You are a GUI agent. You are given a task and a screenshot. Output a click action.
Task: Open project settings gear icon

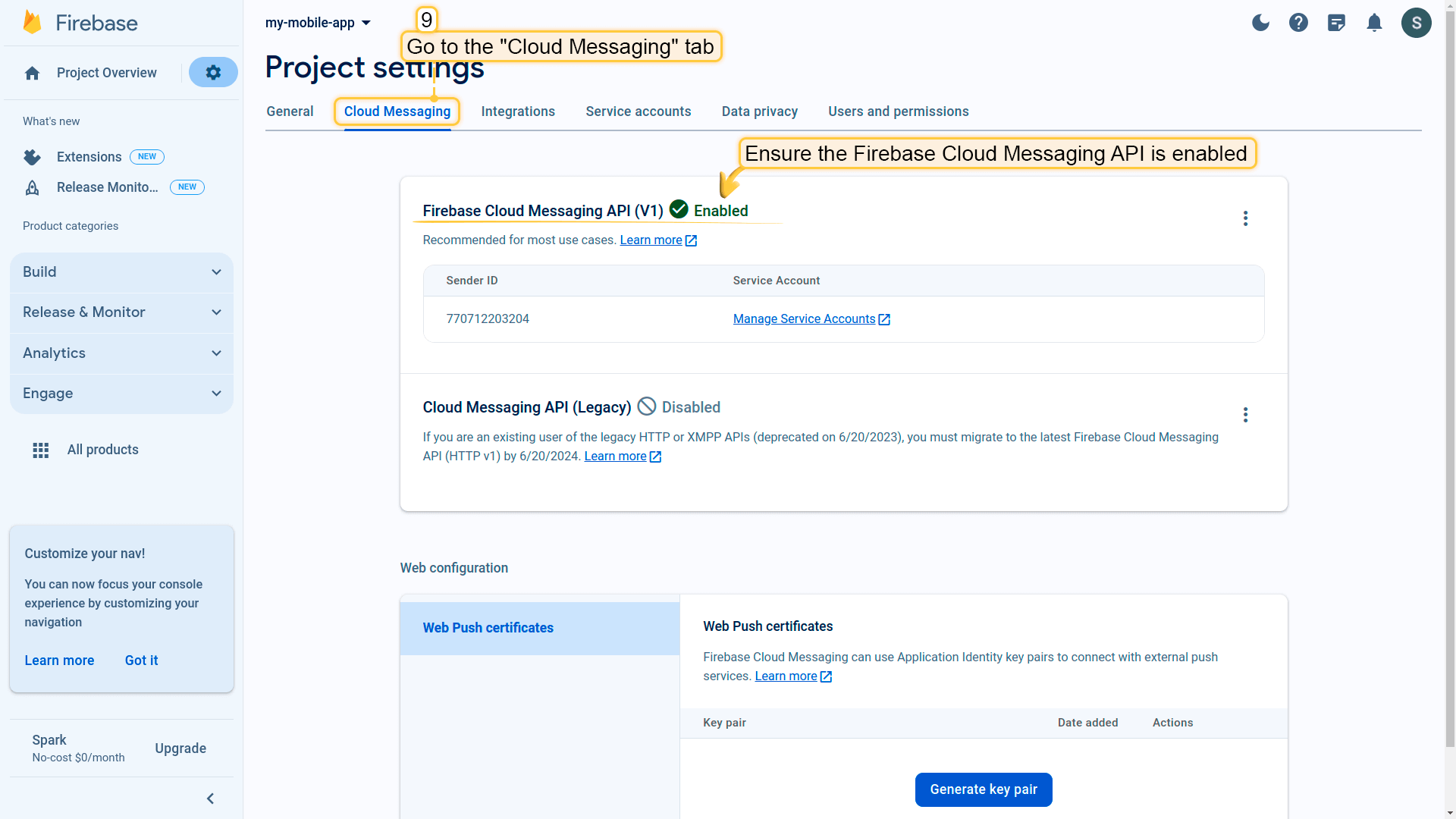[213, 72]
